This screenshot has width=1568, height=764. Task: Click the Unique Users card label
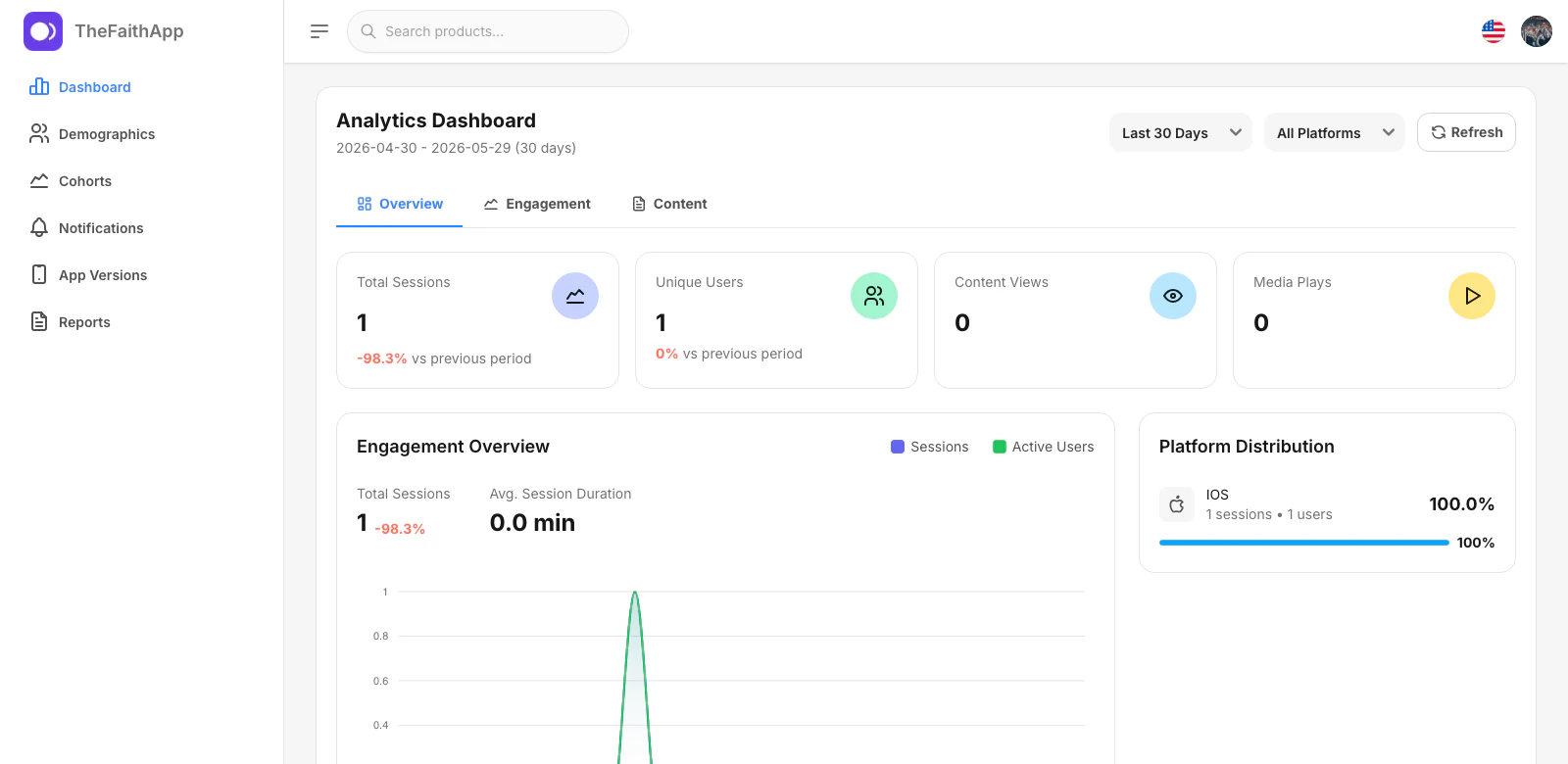[x=700, y=282]
